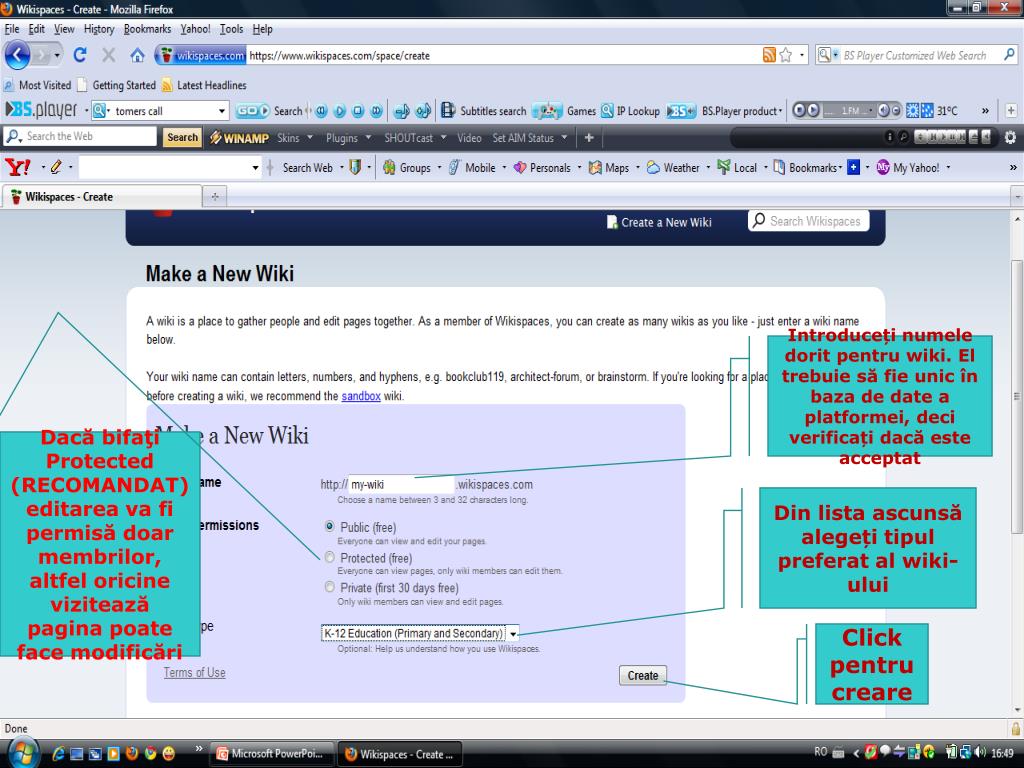Select the Public (free) permission option

330,526
